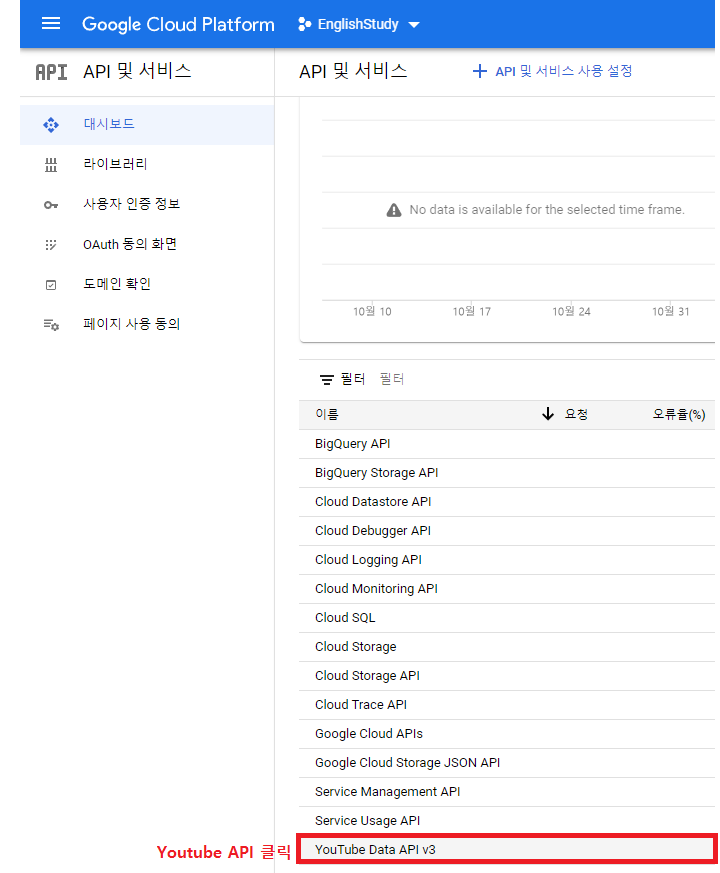Sort by the 이름 column header
Screen dimensions: 720x873
click(327, 414)
